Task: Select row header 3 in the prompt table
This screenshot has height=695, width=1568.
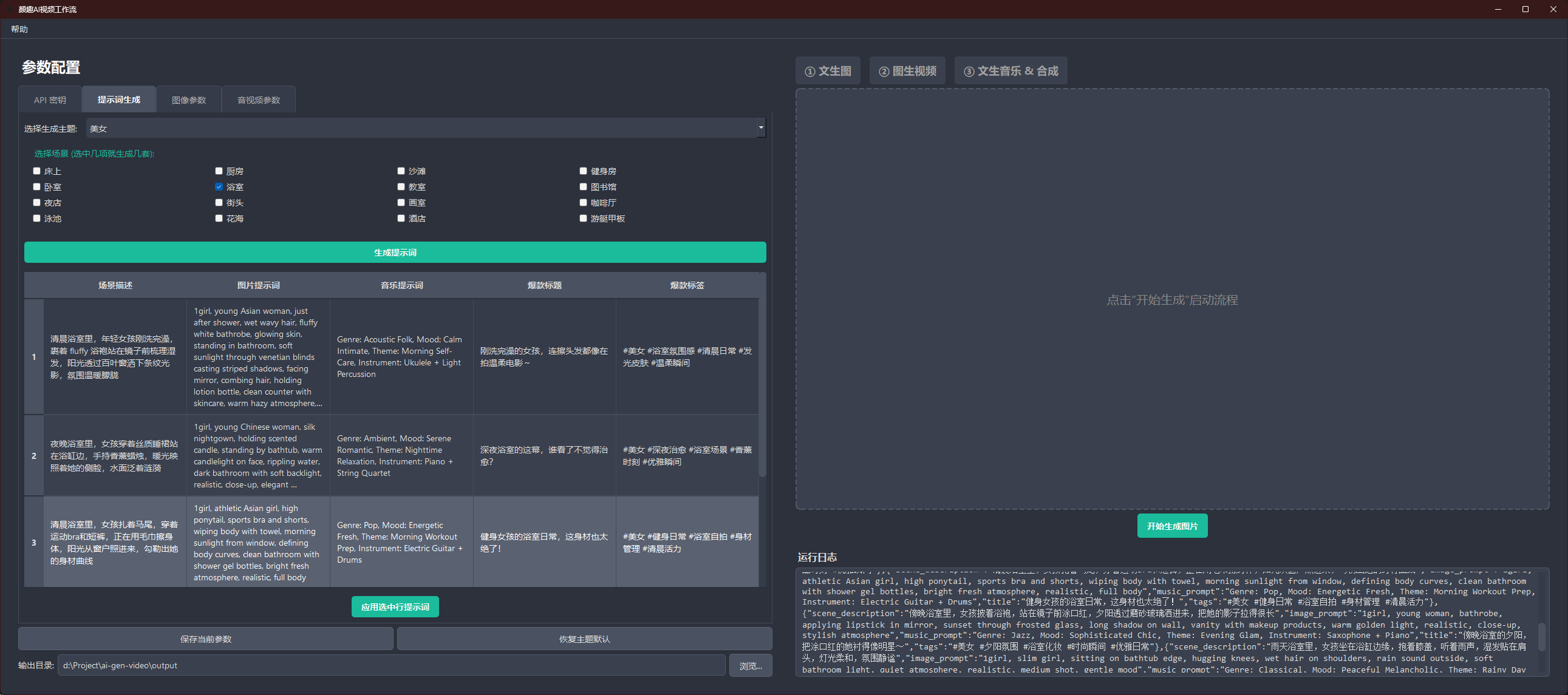Action: pos(34,542)
